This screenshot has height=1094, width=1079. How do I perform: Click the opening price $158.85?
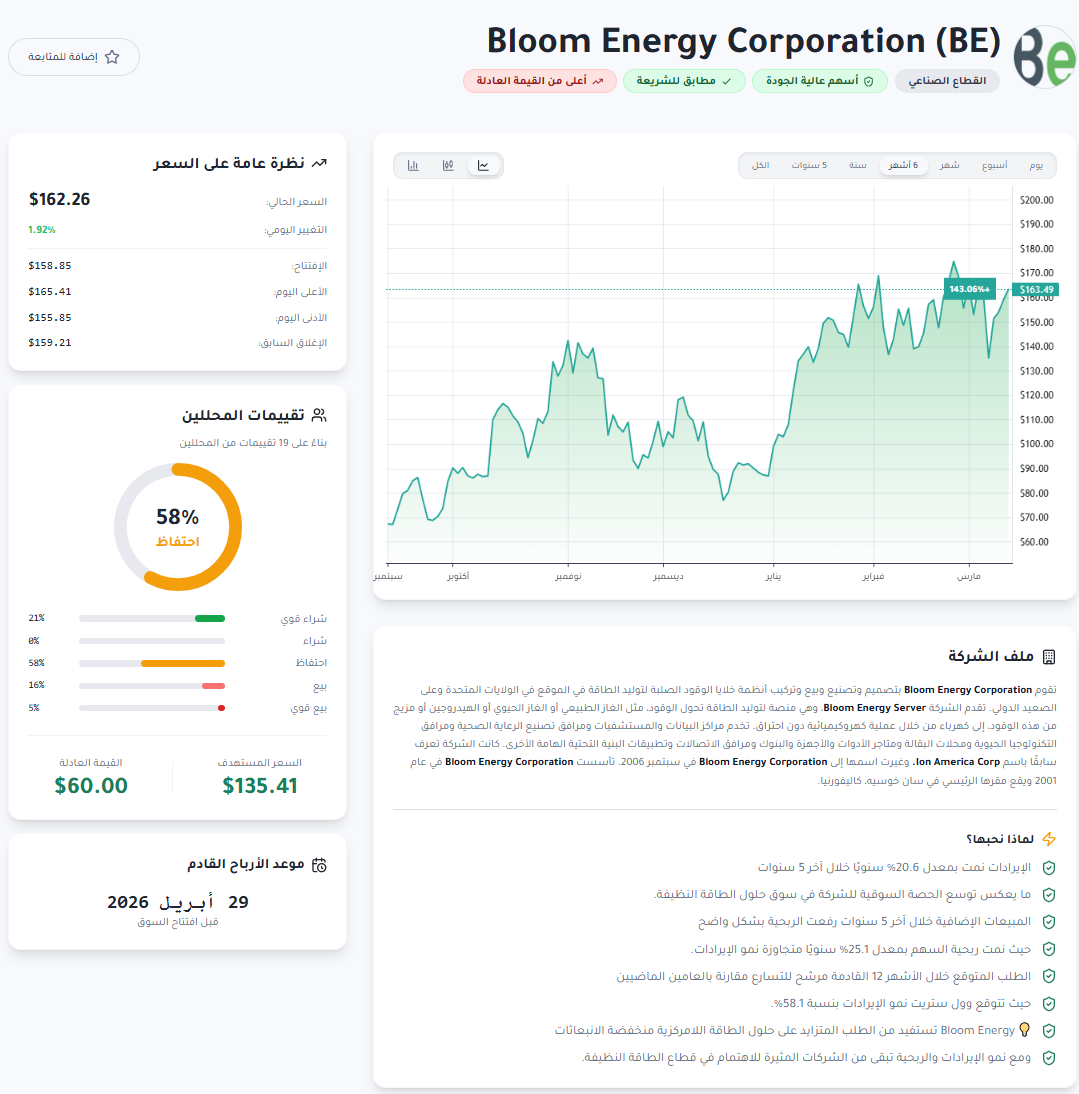pyautogui.click(x=50, y=266)
